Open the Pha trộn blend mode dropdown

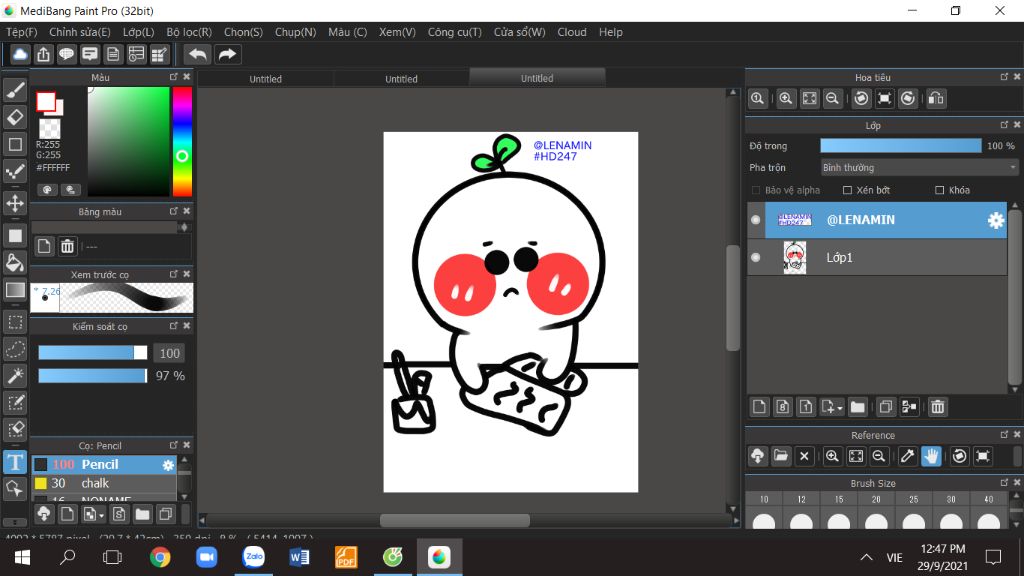(x=919, y=168)
